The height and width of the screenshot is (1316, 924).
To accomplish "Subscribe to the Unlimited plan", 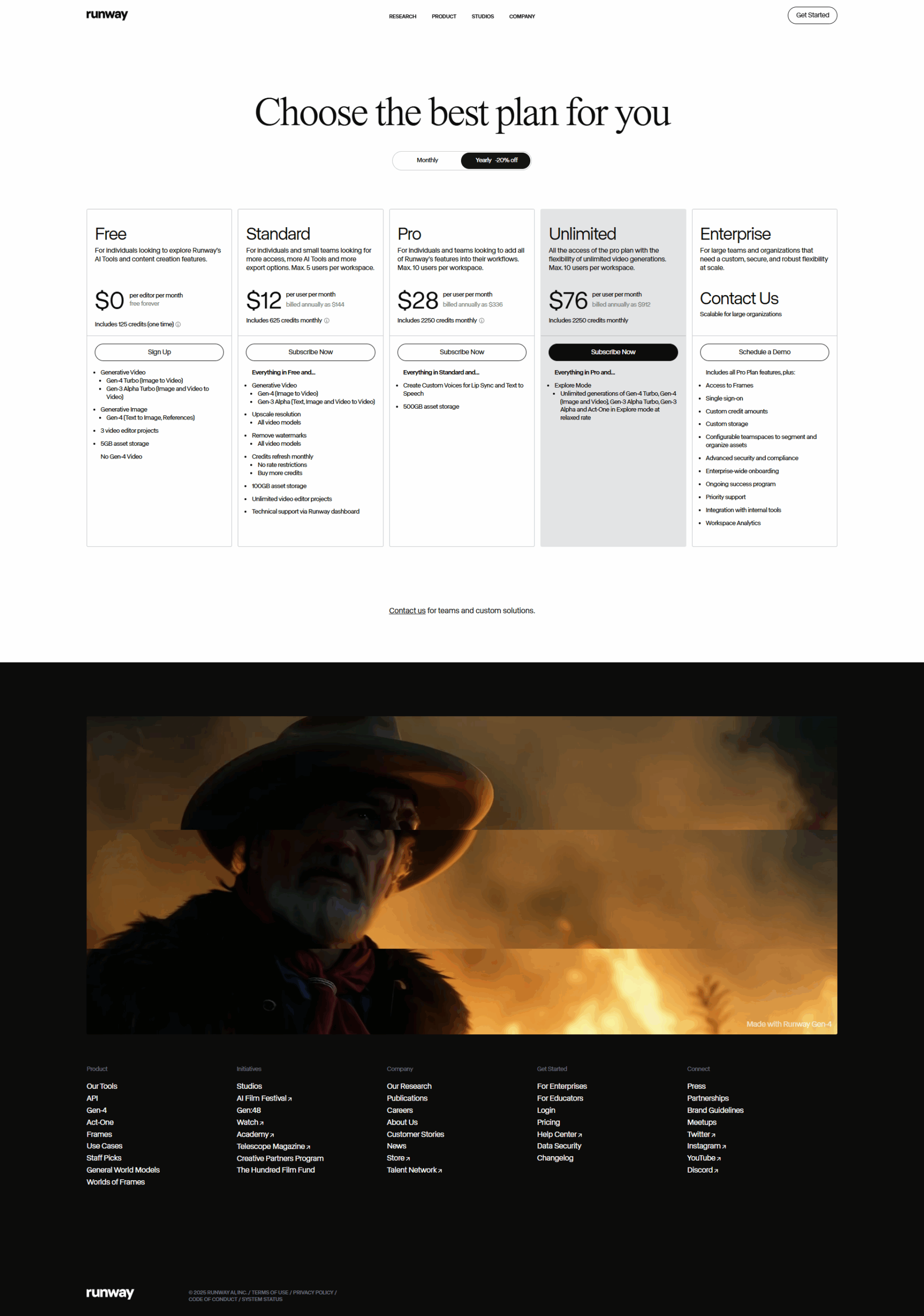I will tap(613, 352).
